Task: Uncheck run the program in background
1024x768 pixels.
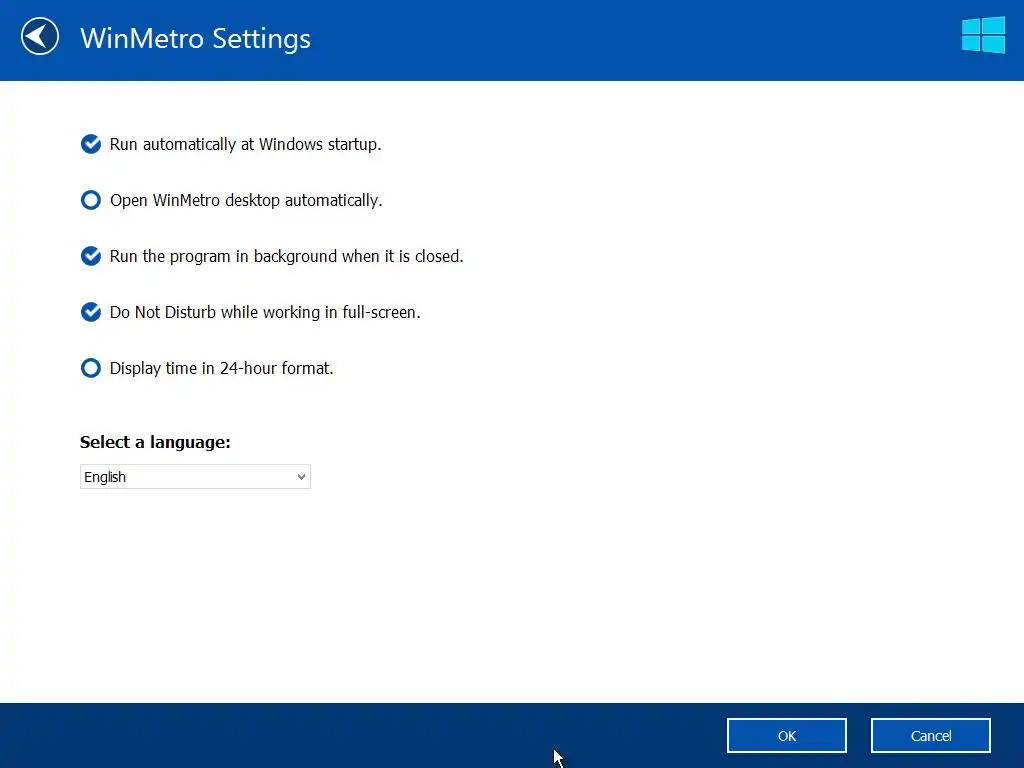Action: coord(91,256)
